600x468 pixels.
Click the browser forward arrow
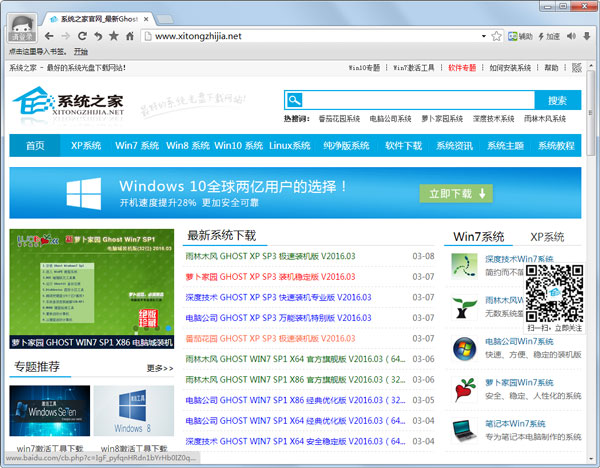(x=65, y=36)
